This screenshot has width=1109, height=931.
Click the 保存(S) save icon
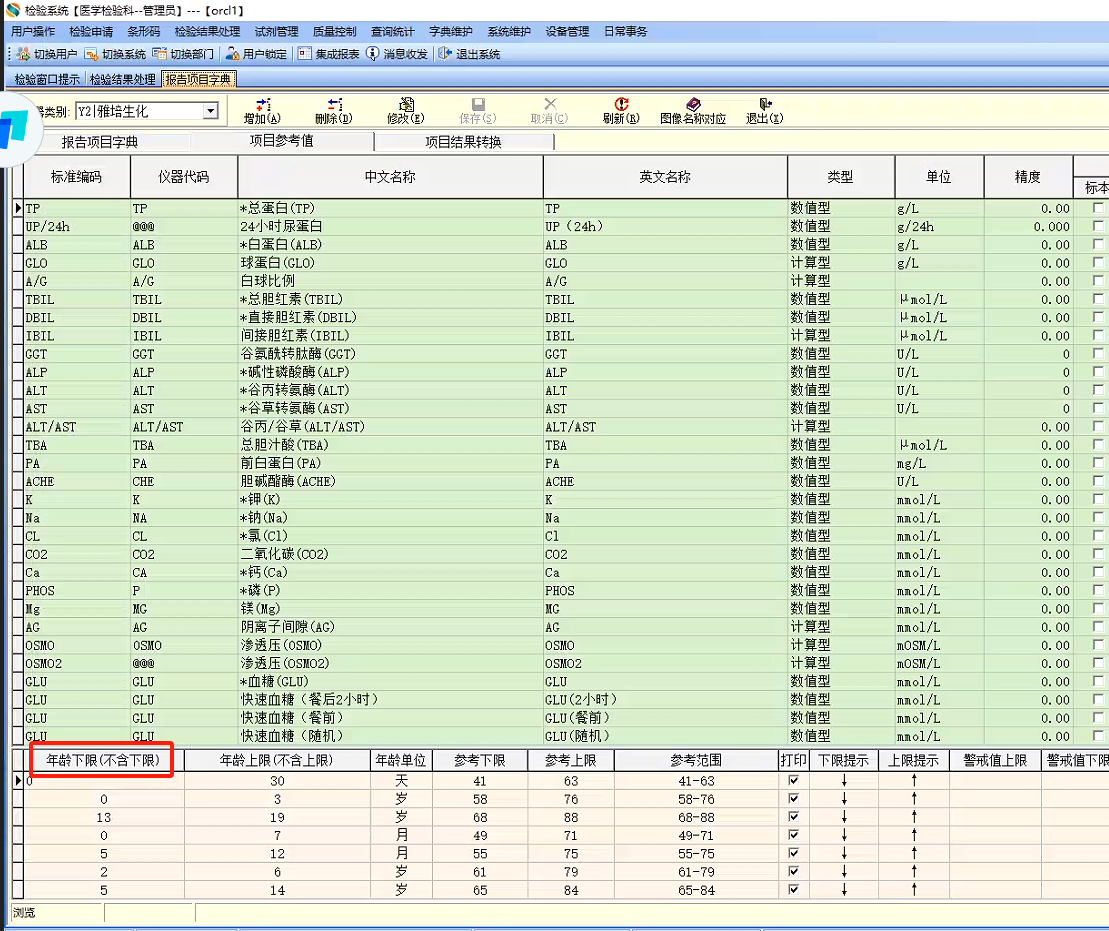(478, 105)
